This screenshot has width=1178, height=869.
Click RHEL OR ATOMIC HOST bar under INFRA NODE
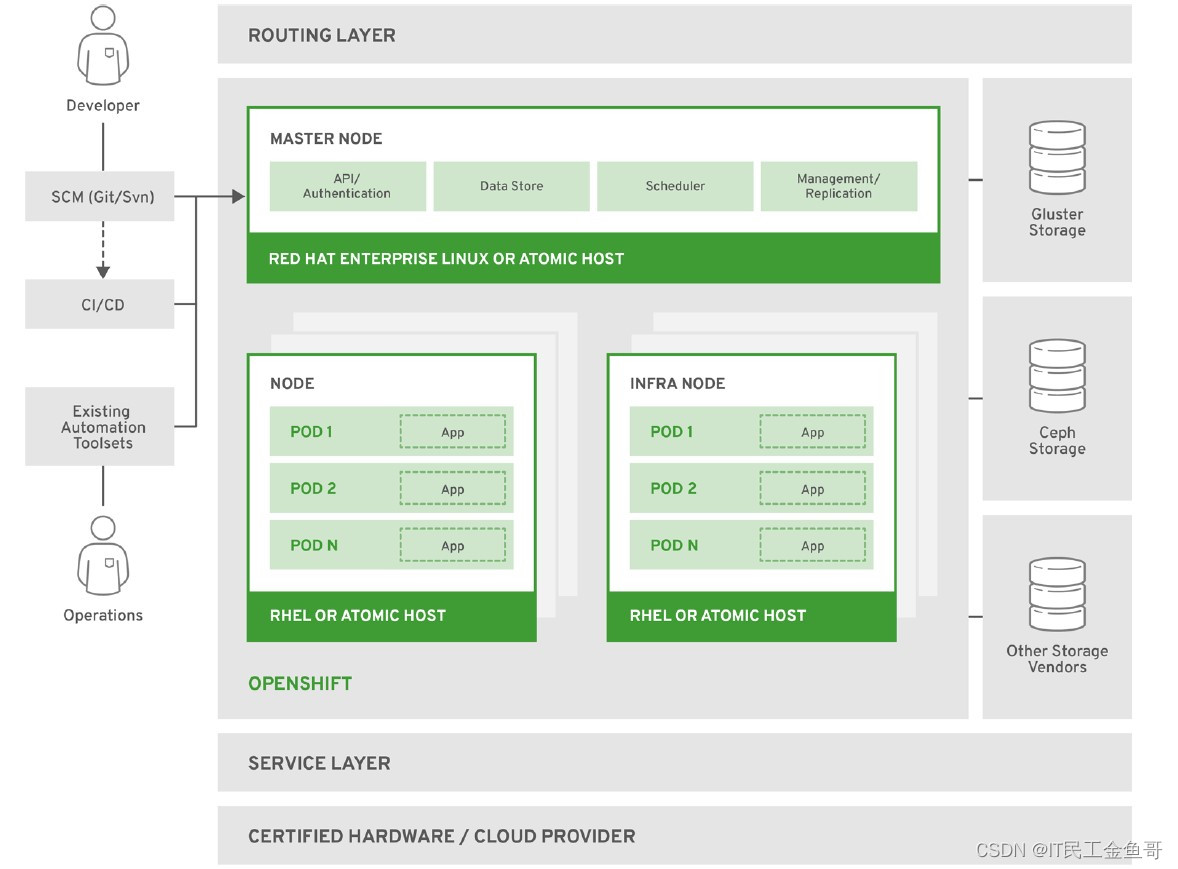751,616
